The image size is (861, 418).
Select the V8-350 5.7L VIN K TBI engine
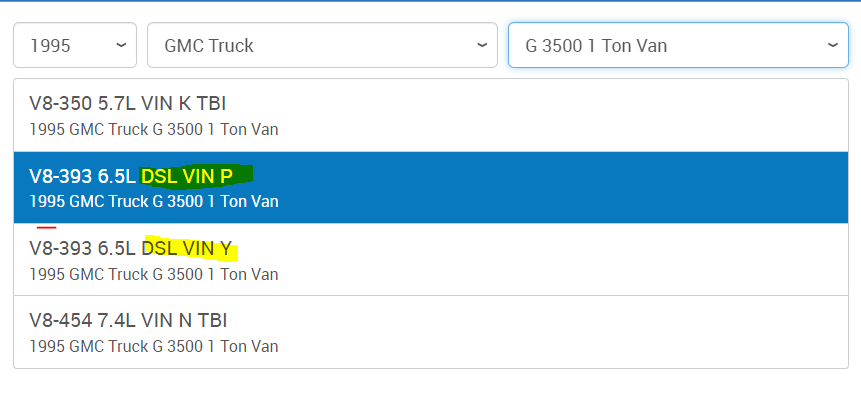[430, 115]
